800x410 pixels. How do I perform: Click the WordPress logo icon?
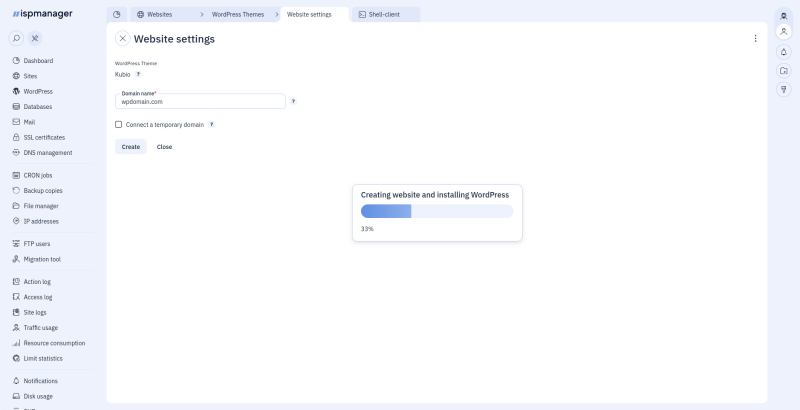16,91
